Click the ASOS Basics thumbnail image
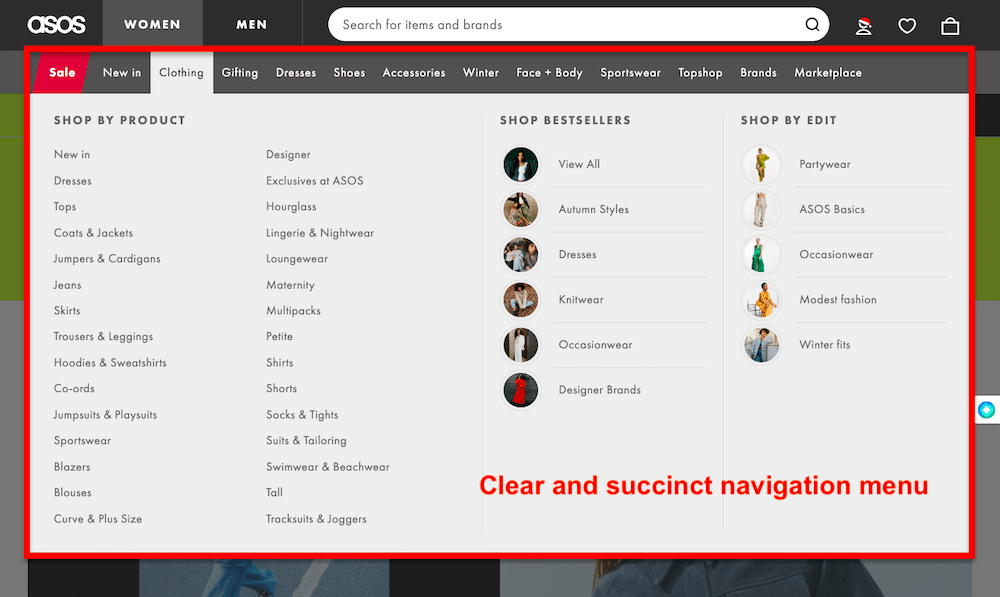 point(761,210)
